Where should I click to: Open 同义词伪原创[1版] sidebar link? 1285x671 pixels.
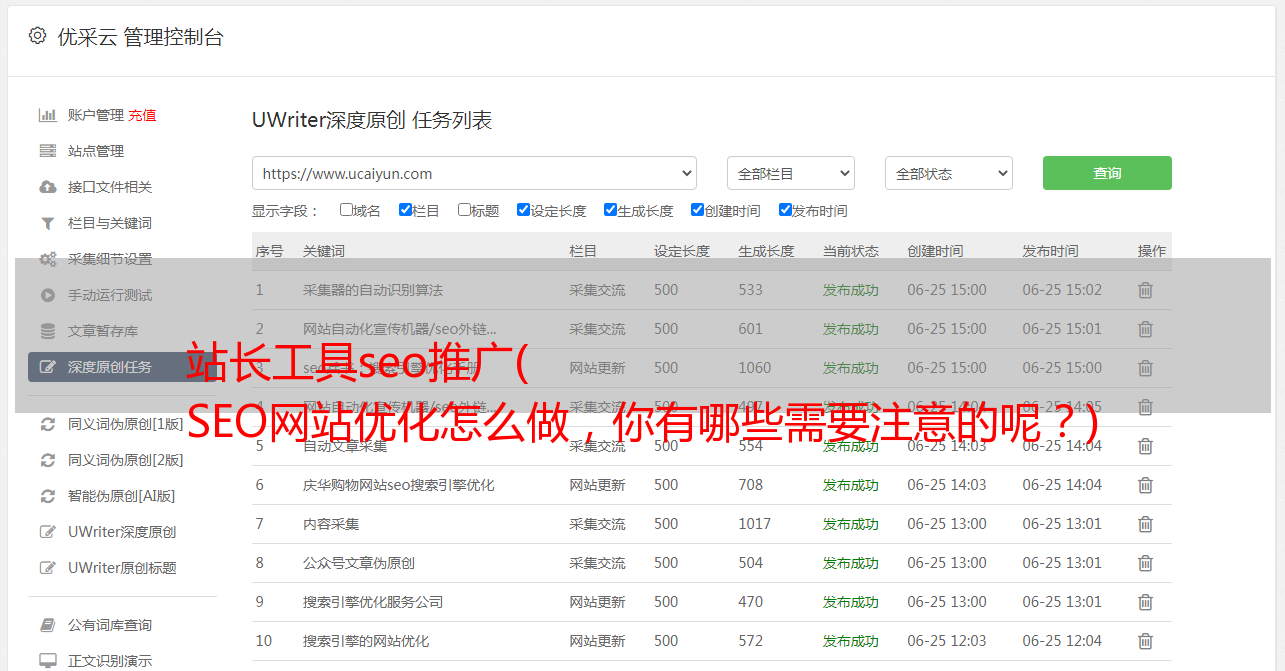(126, 424)
